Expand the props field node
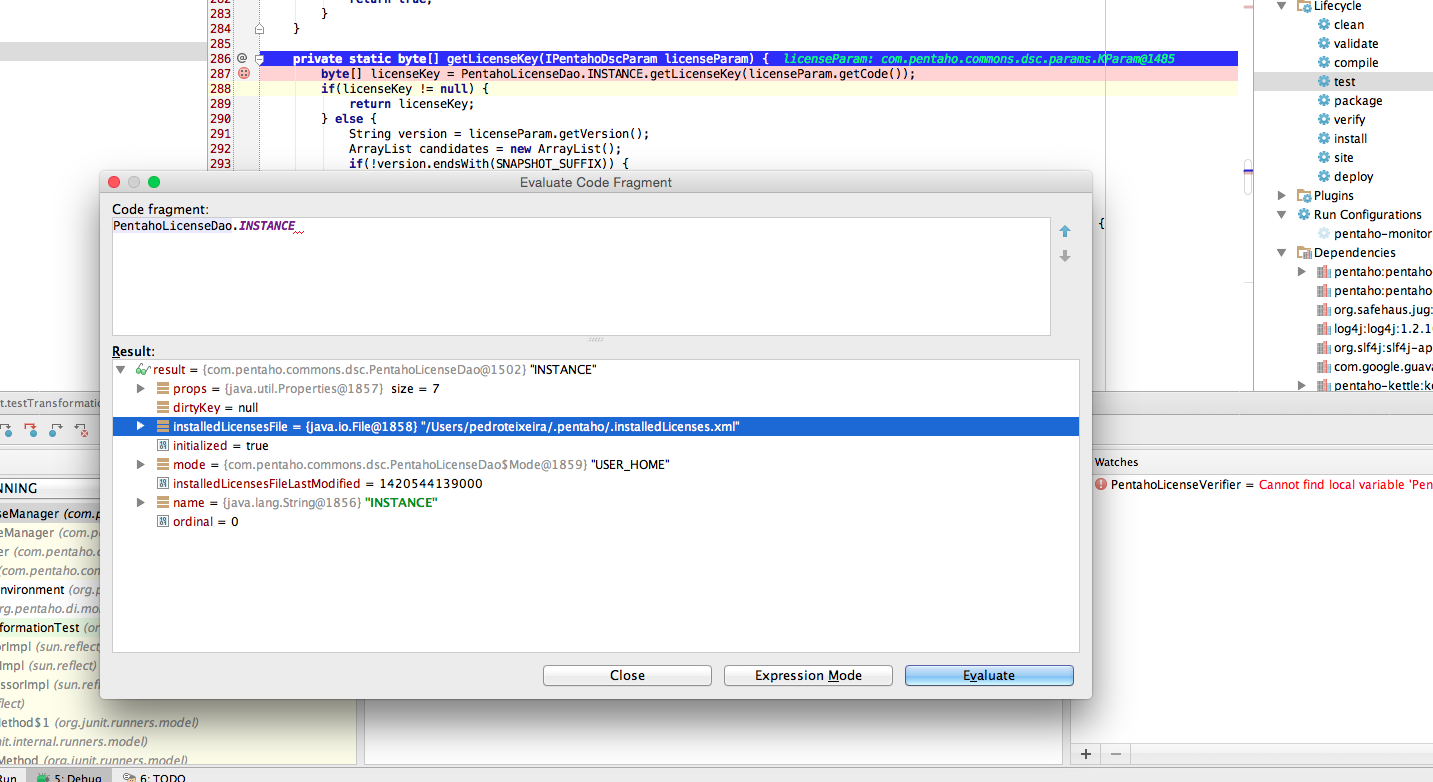 pos(141,389)
